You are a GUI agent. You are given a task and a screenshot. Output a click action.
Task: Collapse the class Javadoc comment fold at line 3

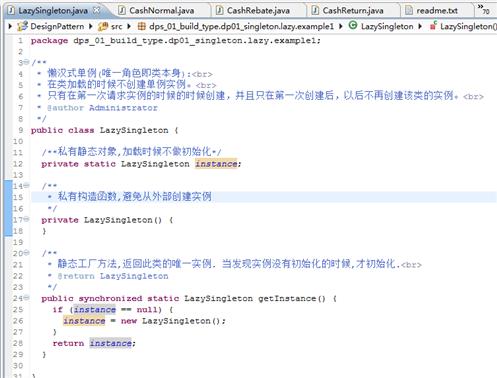pyautogui.click(x=26, y=62)
